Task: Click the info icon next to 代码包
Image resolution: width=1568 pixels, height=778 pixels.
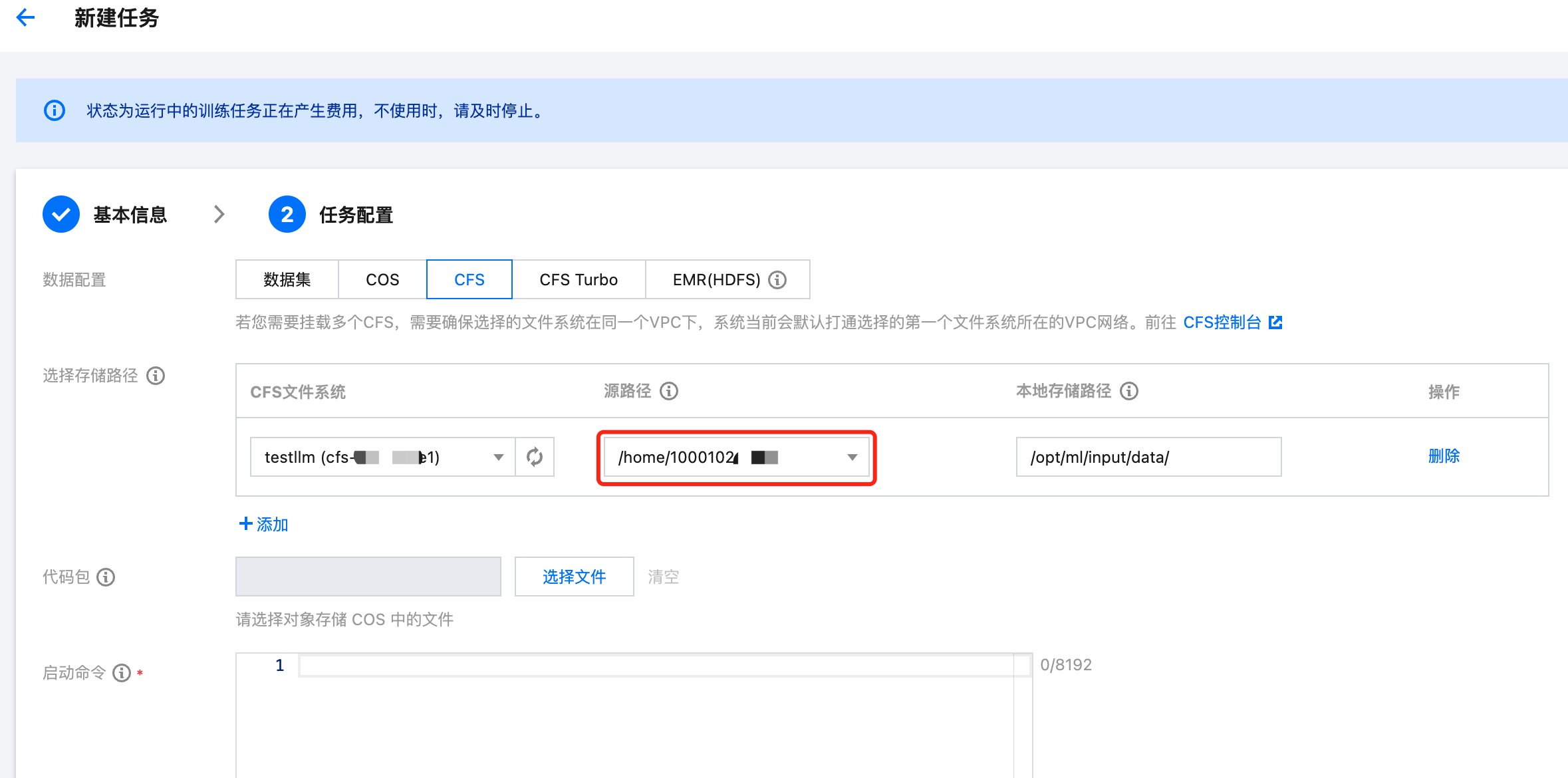Action: coord(106,577)
